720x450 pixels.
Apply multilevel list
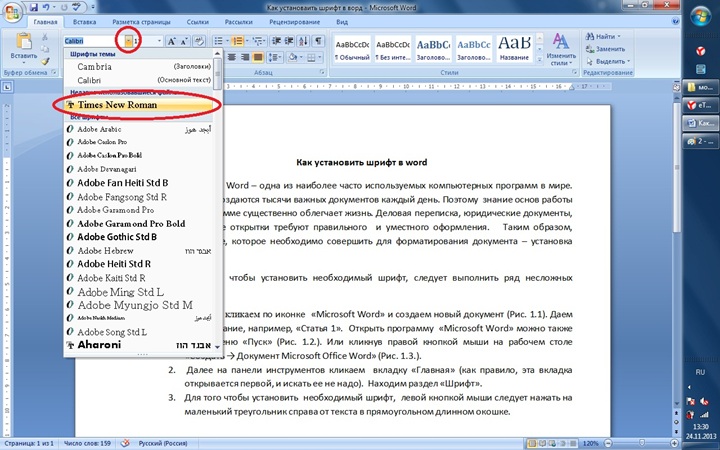pyautogui.click(x=258, y=41)
